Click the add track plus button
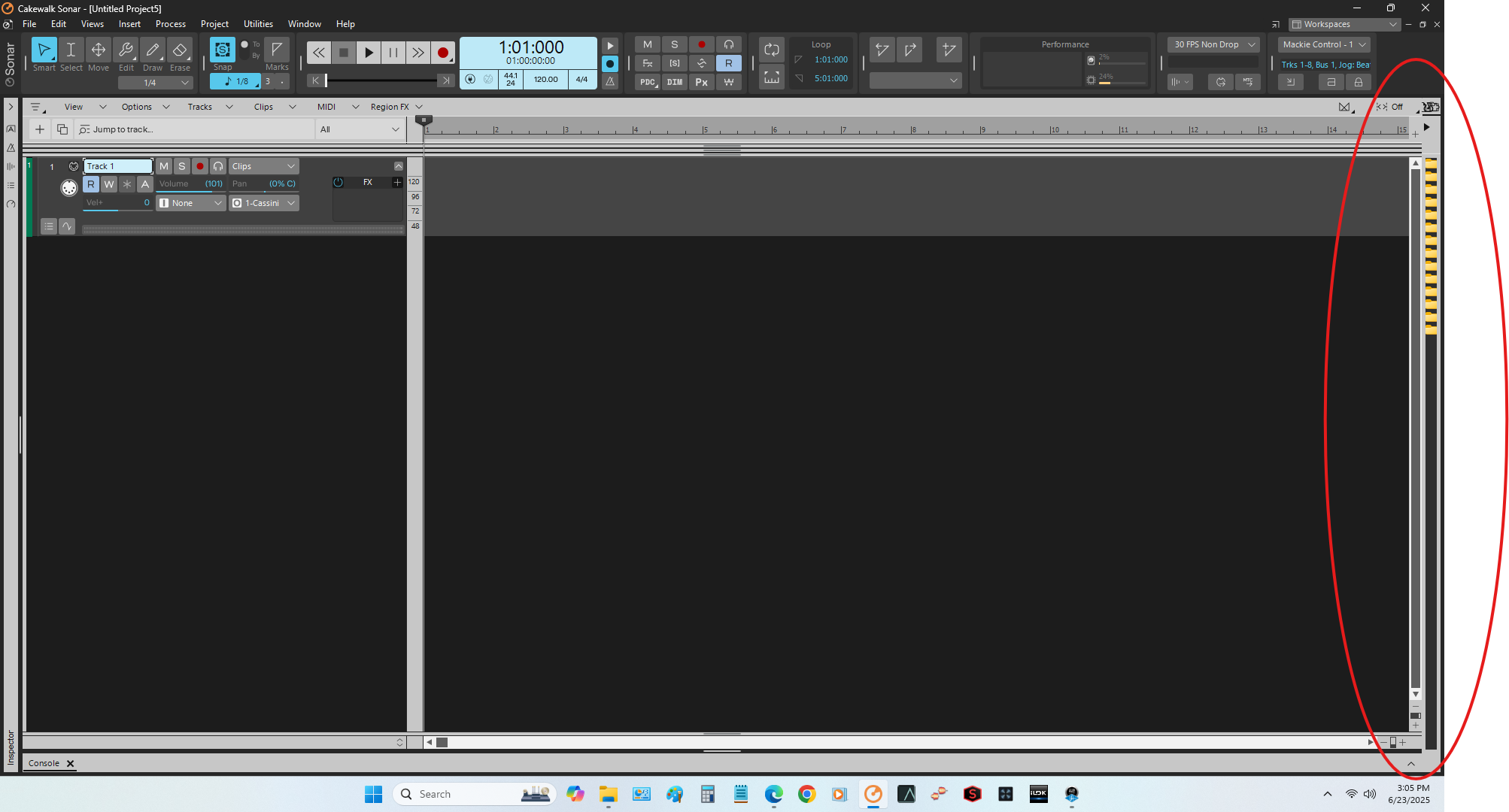1509x812 pixels. [40, 129]
